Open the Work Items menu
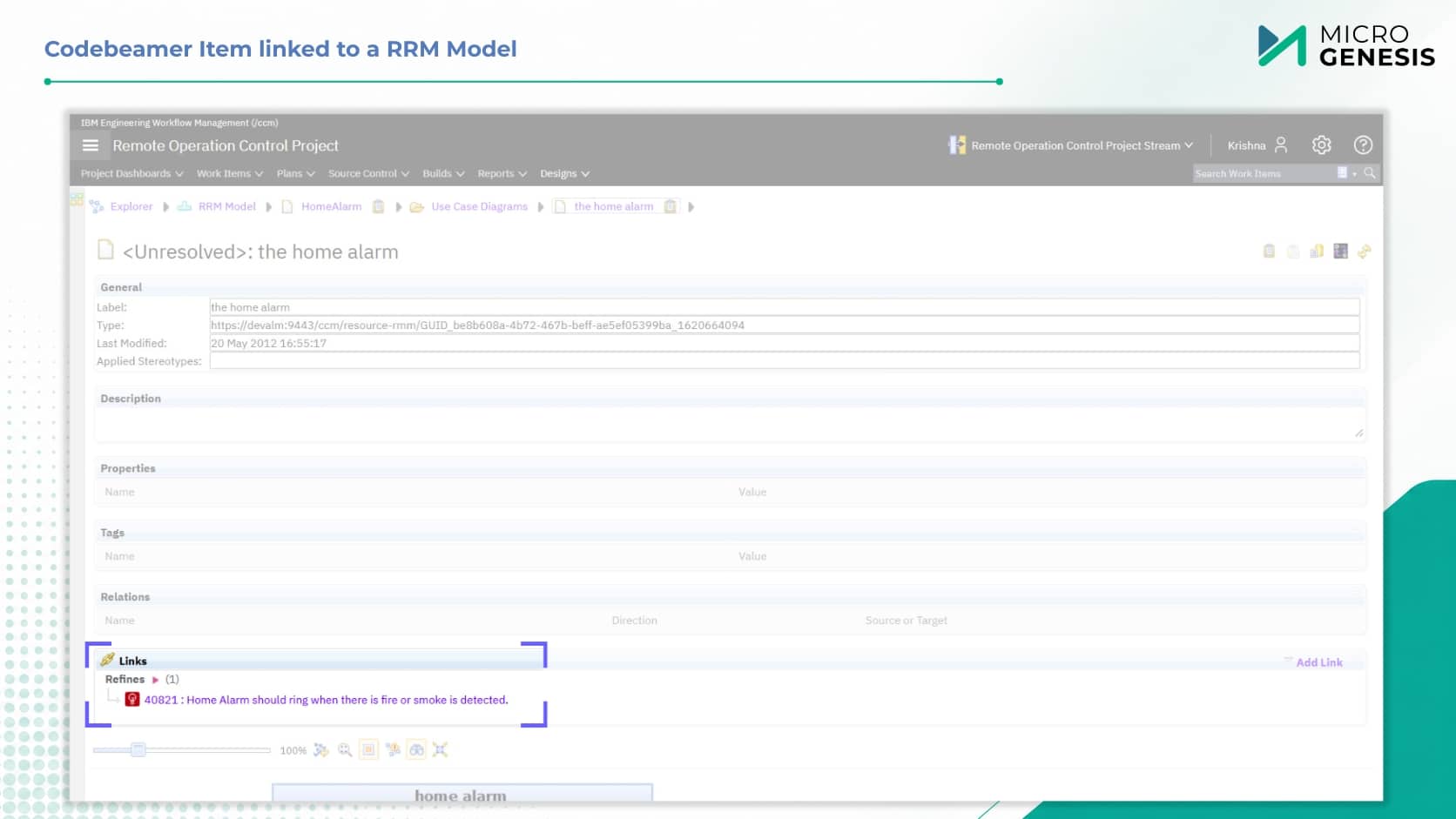The width and height of the screenshot is (1456, 819). (x=230, y=173)
